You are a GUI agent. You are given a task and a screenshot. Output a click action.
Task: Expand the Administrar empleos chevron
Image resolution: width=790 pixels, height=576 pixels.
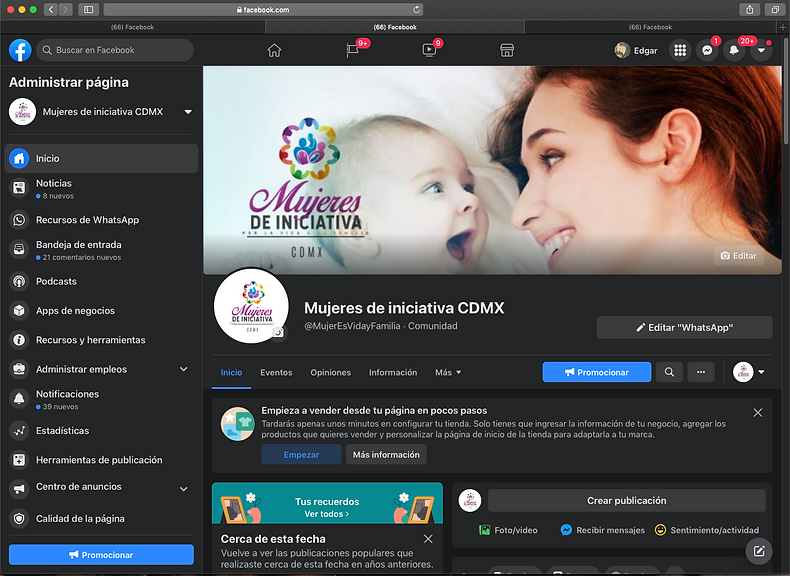pyautogui.click(x=184, y=369)
